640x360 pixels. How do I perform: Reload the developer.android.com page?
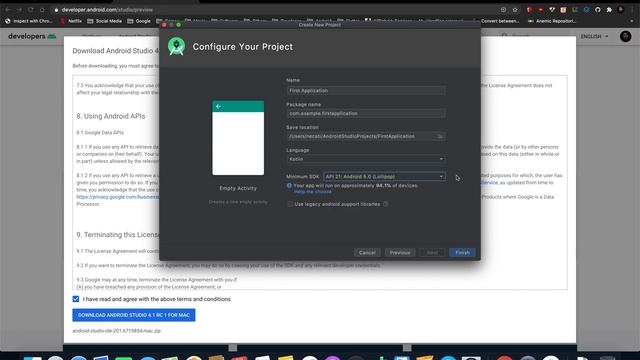coord(31,9)
